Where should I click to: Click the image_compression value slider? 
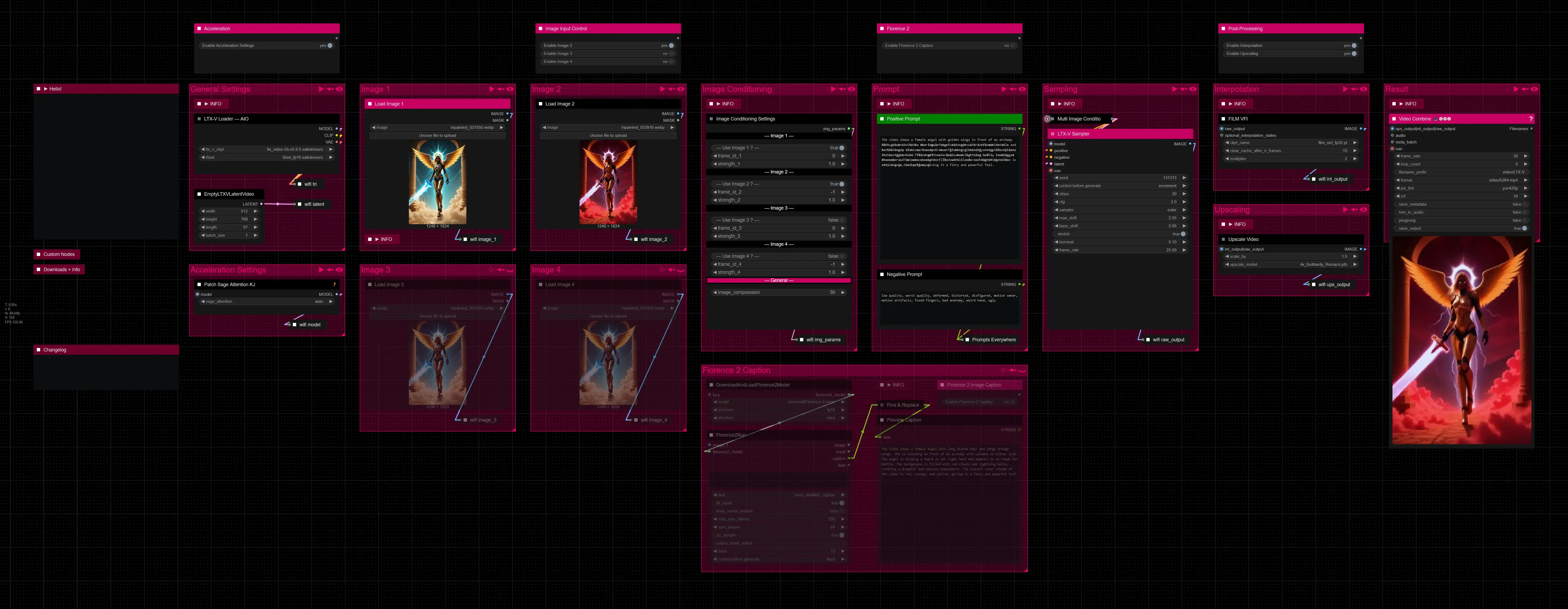[x=779, y=293]
